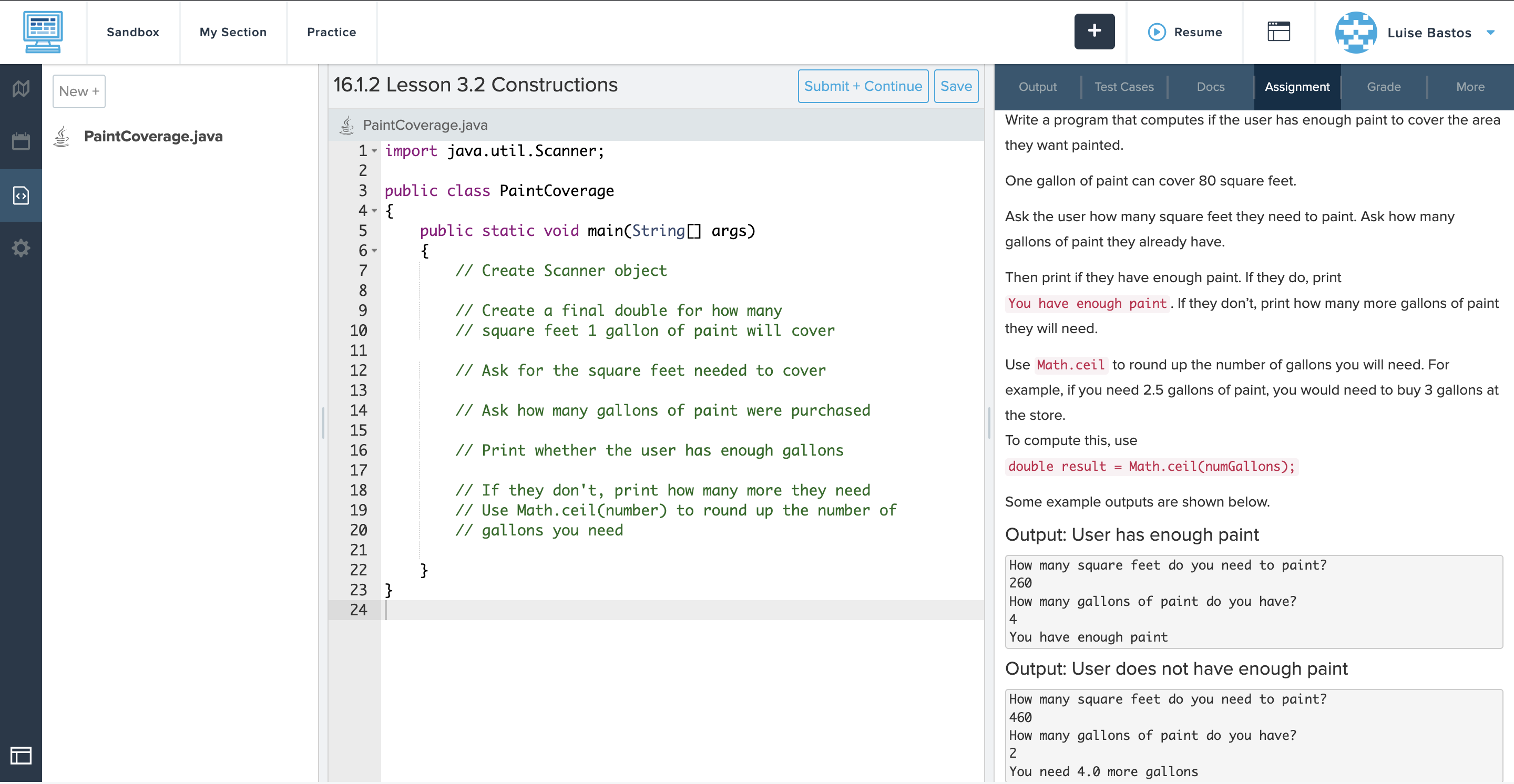Click the Java icon beside PaintCoverage.java file tab

point(346,125)
